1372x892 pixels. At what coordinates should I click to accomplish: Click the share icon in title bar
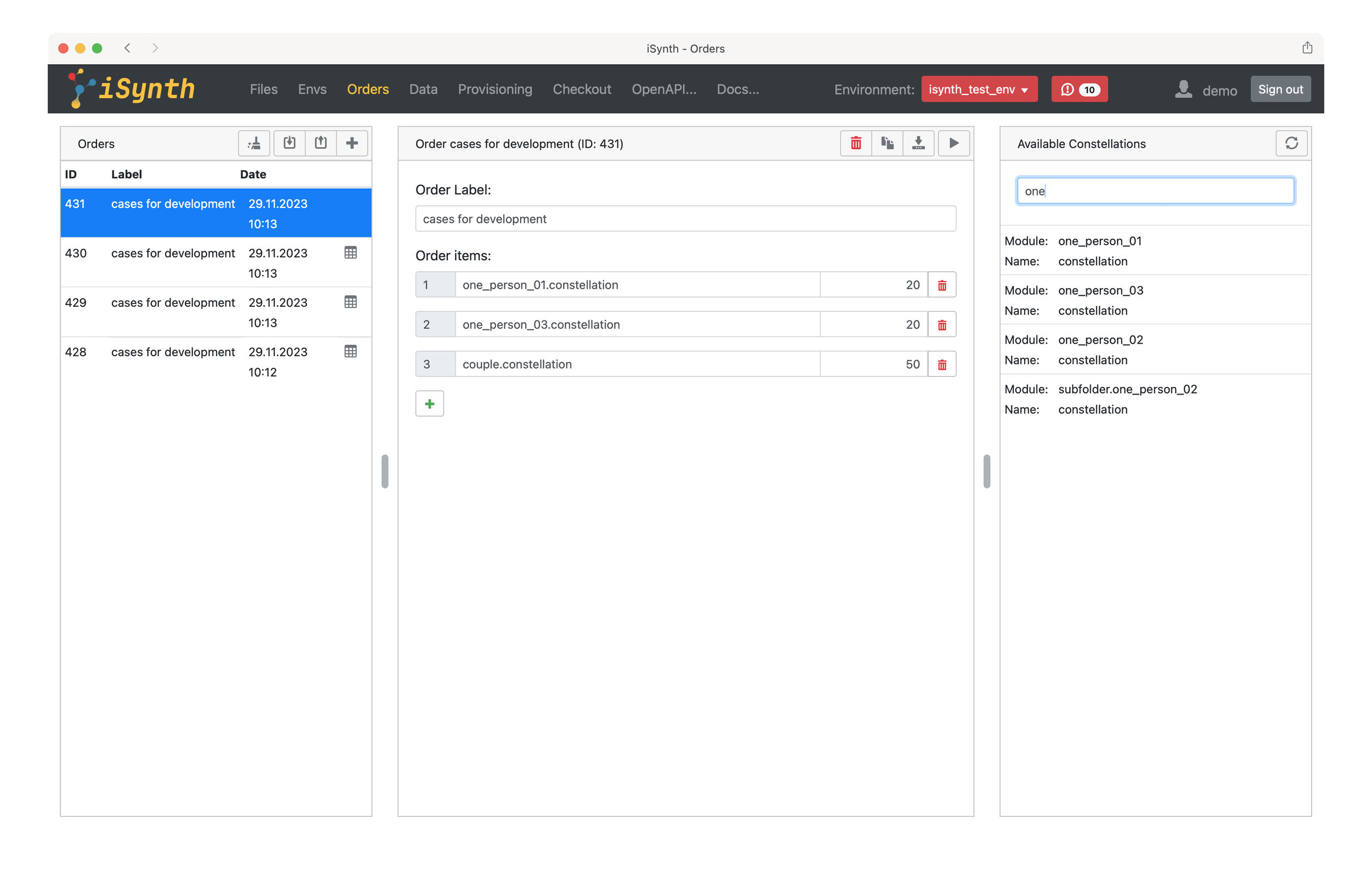pos(1307,48)
